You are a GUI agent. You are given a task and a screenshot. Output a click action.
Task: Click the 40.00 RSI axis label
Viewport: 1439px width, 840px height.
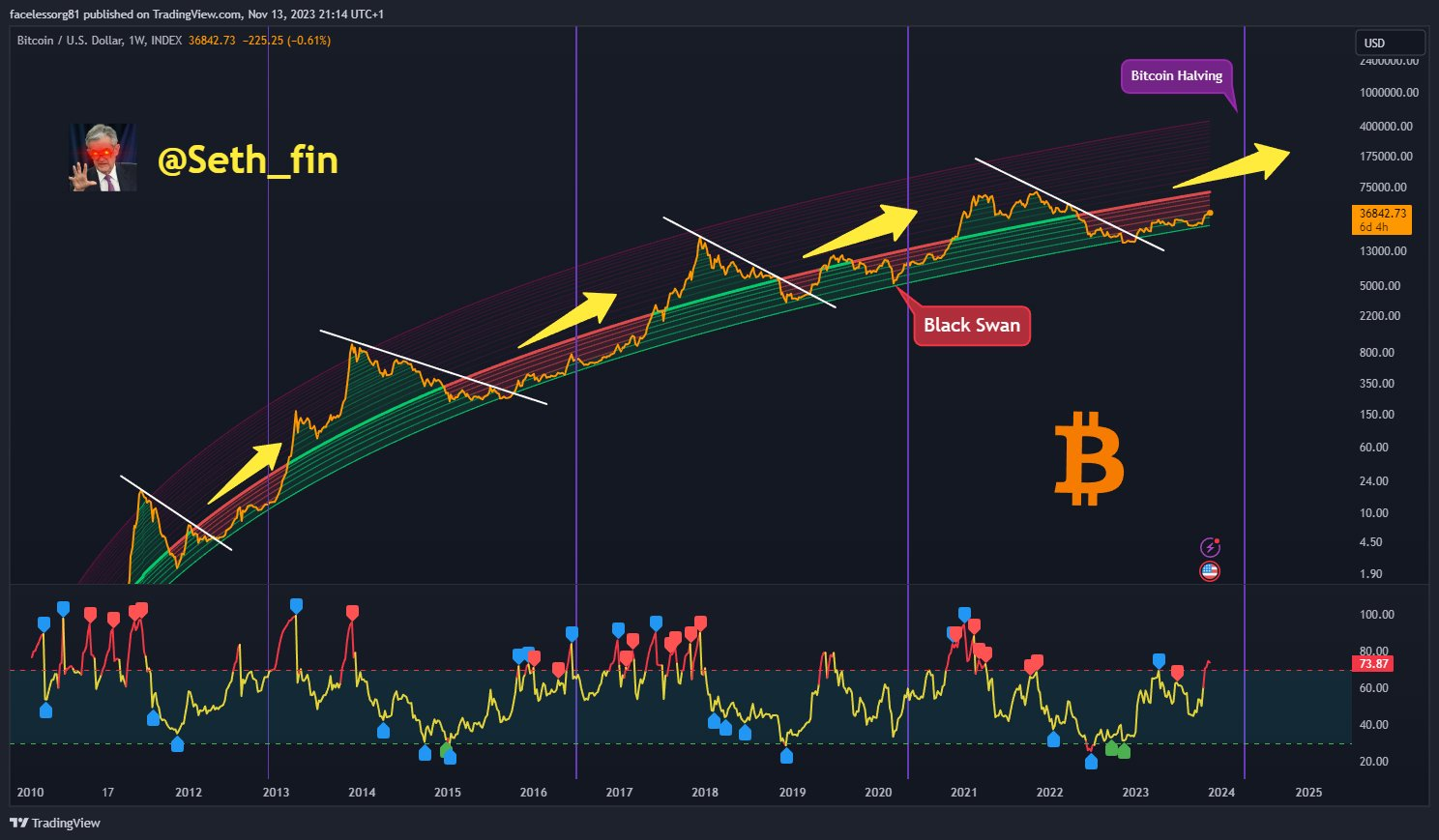pos(1374,725)
